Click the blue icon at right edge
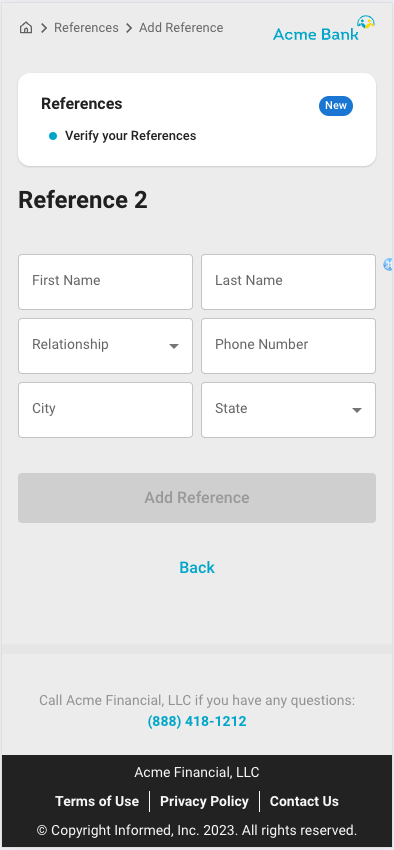 [x=389, y=265]
